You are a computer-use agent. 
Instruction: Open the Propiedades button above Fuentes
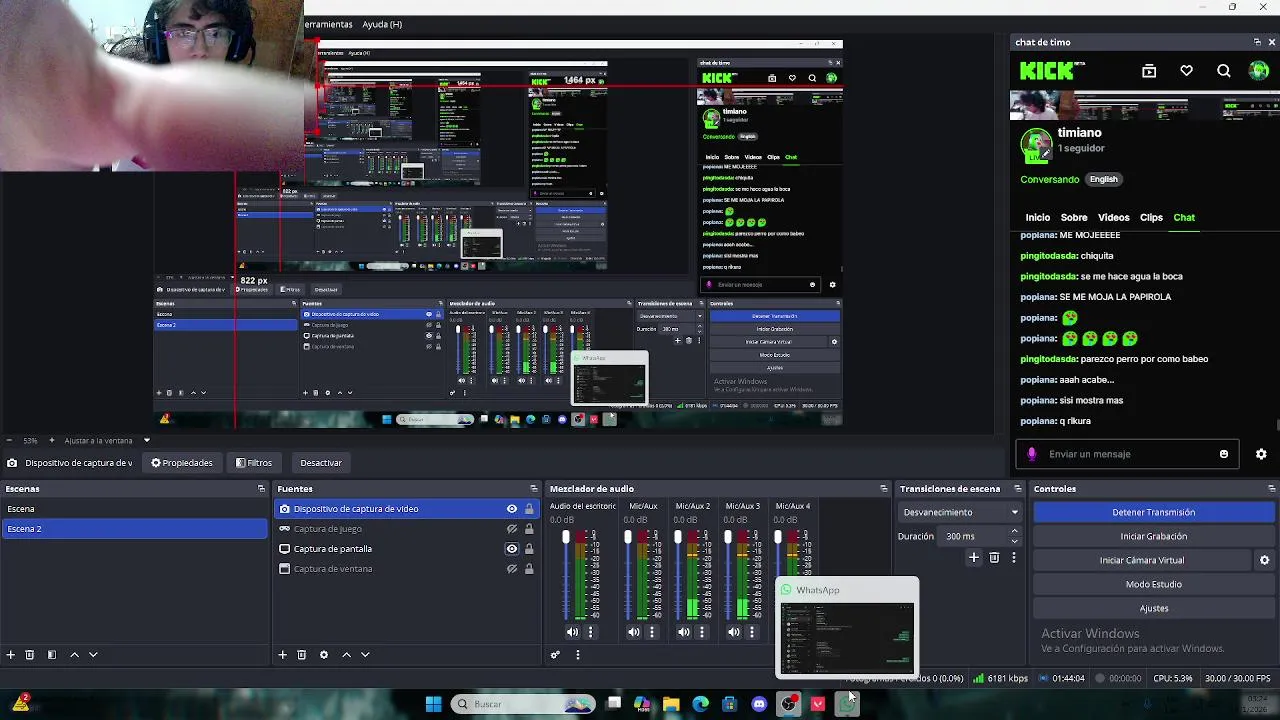182,463
